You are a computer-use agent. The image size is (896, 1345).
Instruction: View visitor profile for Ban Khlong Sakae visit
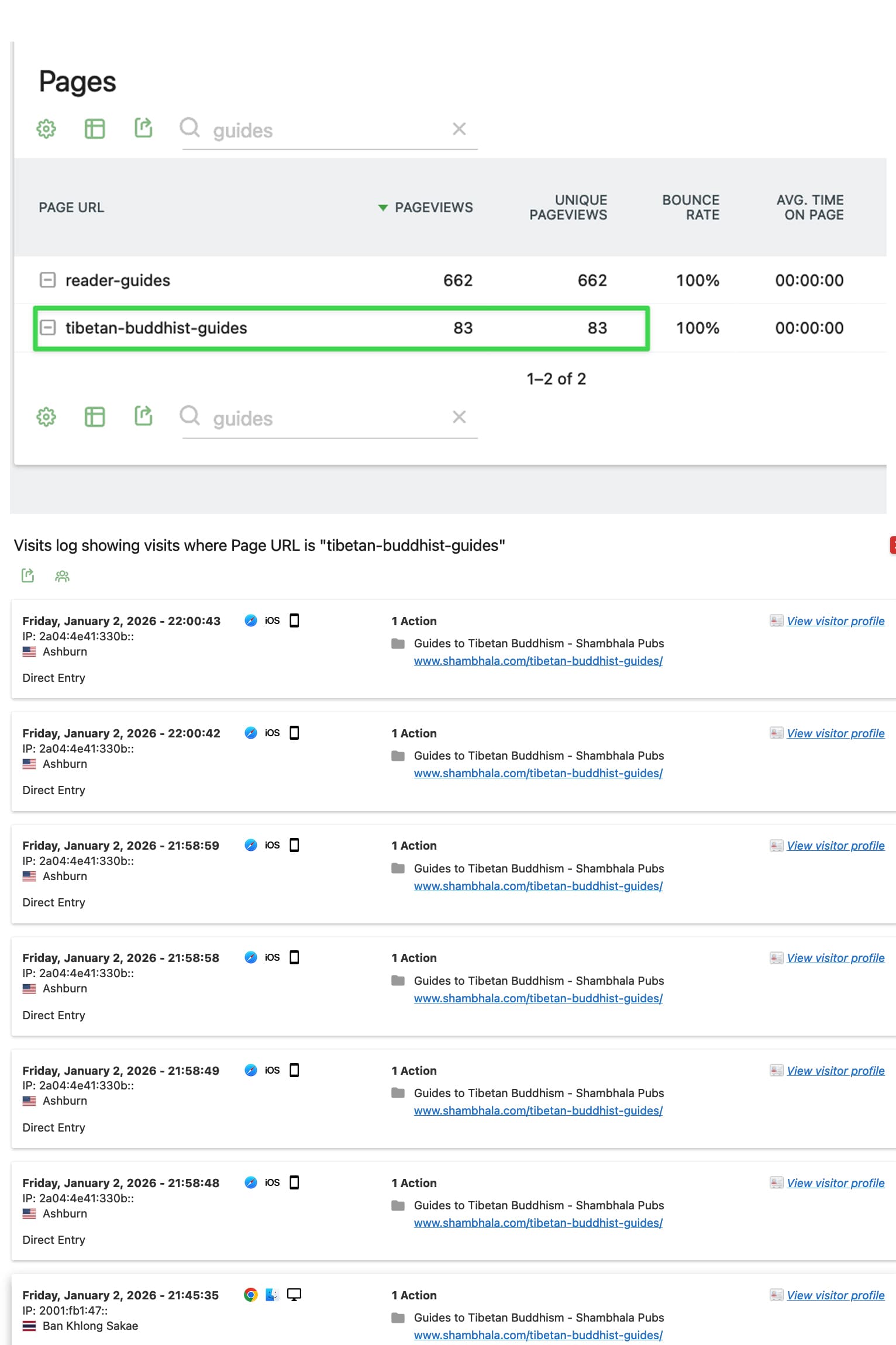pos(835,1295)
